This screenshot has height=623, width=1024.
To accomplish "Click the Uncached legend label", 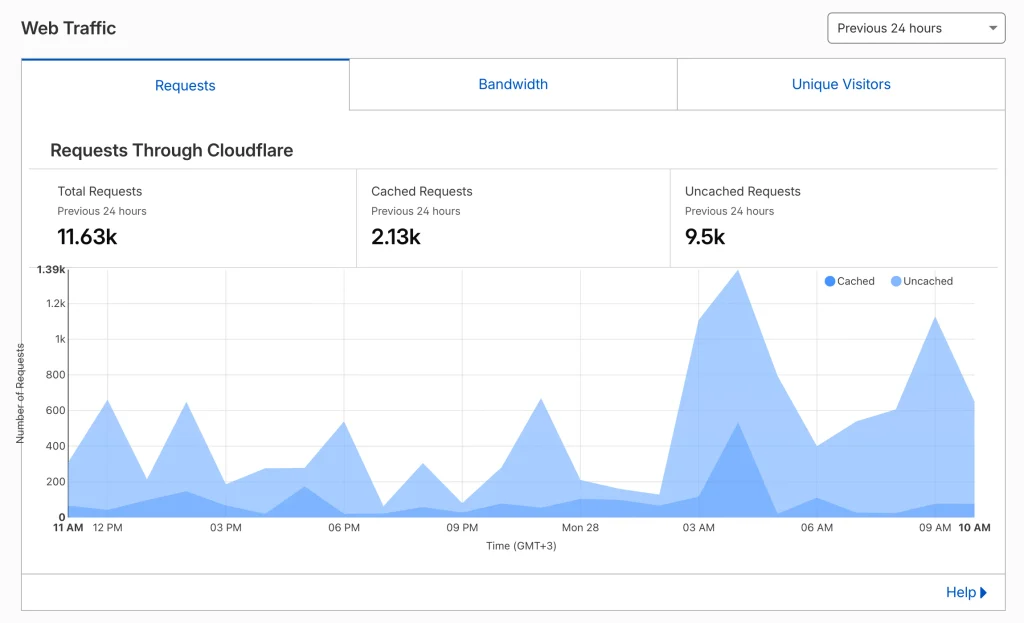I will coord(928,281).
